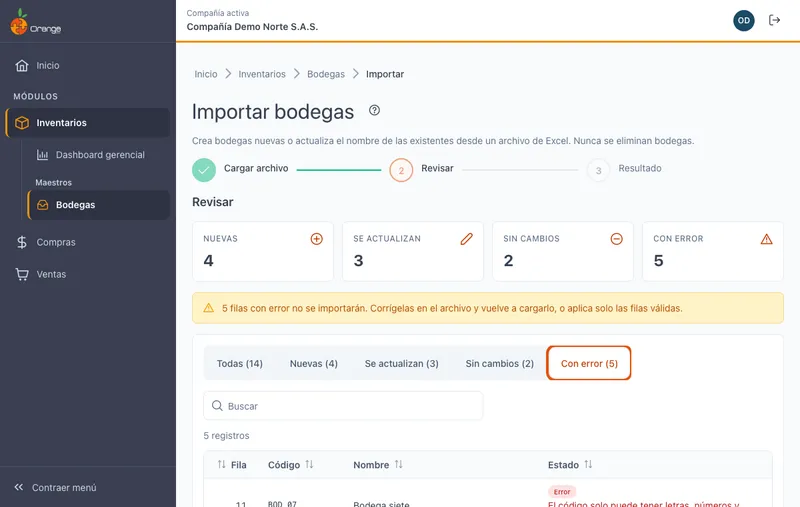The image size is (800, 507).
Task: Collapse the menu with Contraer menú
Action: coord(88,487)
